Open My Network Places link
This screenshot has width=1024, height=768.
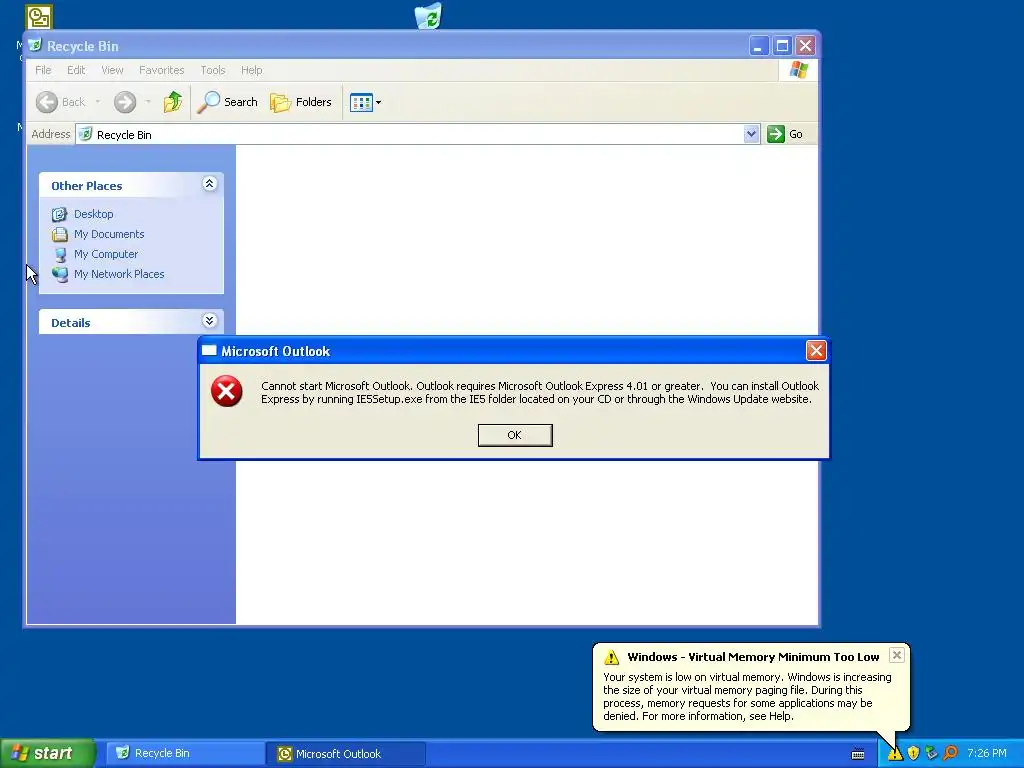pos(119,274)
